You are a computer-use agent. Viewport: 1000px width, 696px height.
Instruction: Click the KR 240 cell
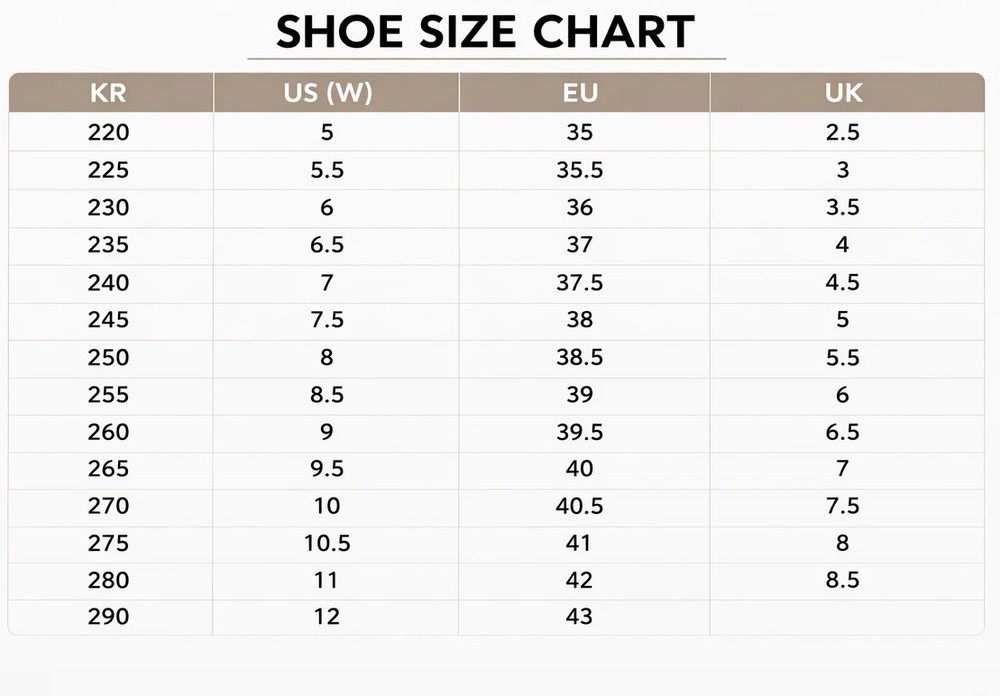pos(108,282)
